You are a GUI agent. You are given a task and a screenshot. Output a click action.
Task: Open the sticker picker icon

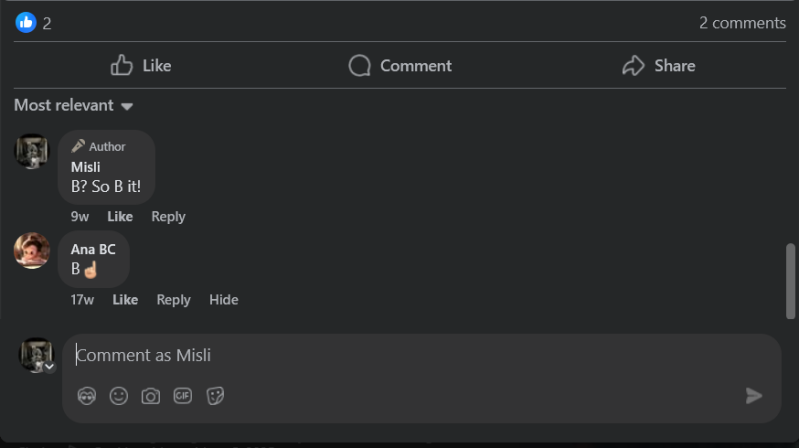pyautogui.click(x=215, y=396)
